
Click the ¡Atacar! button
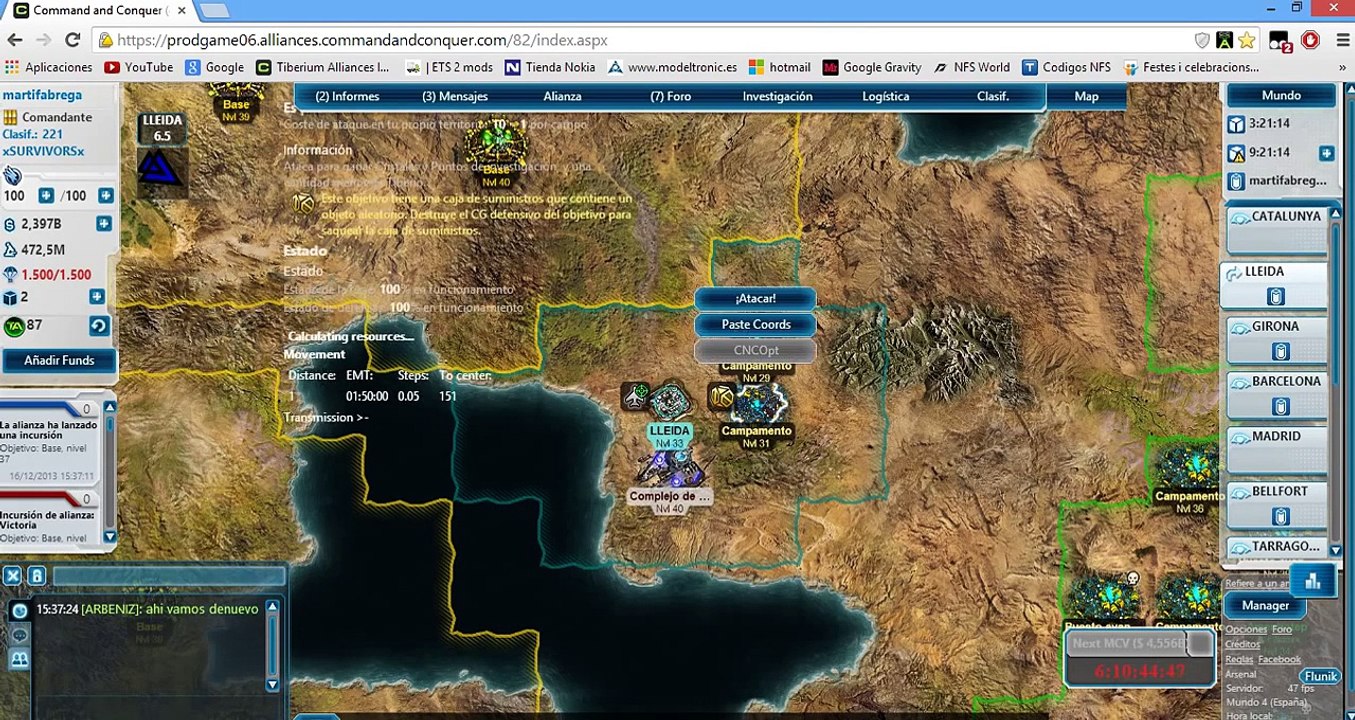click(756, 298)
